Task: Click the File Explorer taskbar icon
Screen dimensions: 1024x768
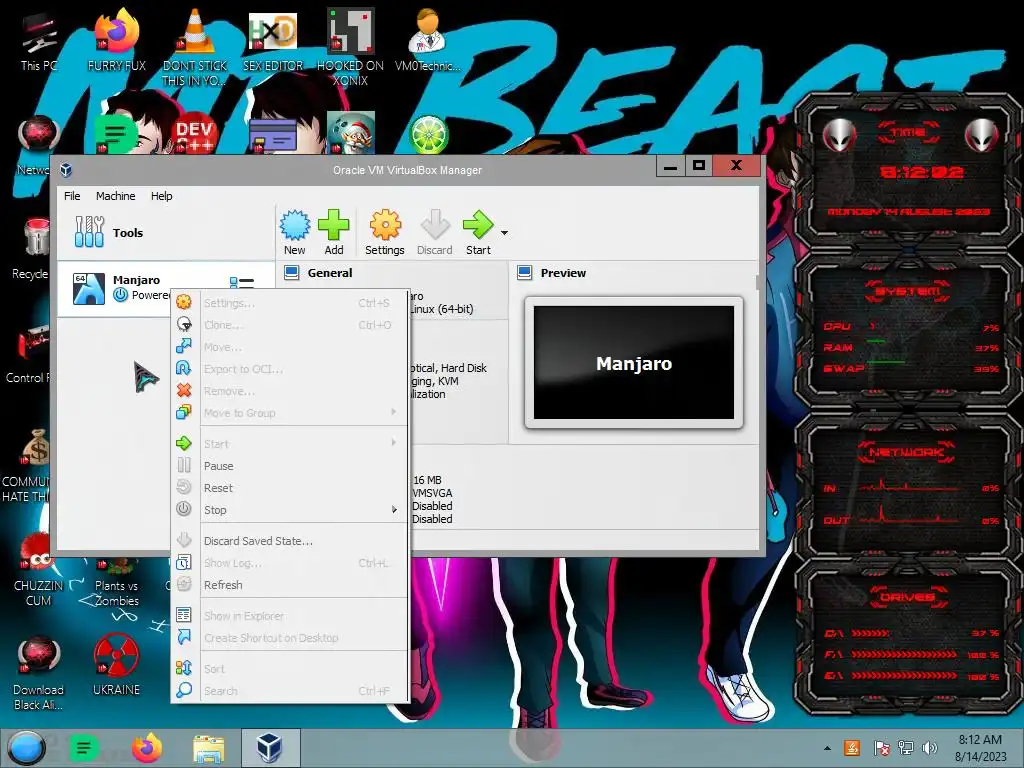Action: (x=208, y=748)
